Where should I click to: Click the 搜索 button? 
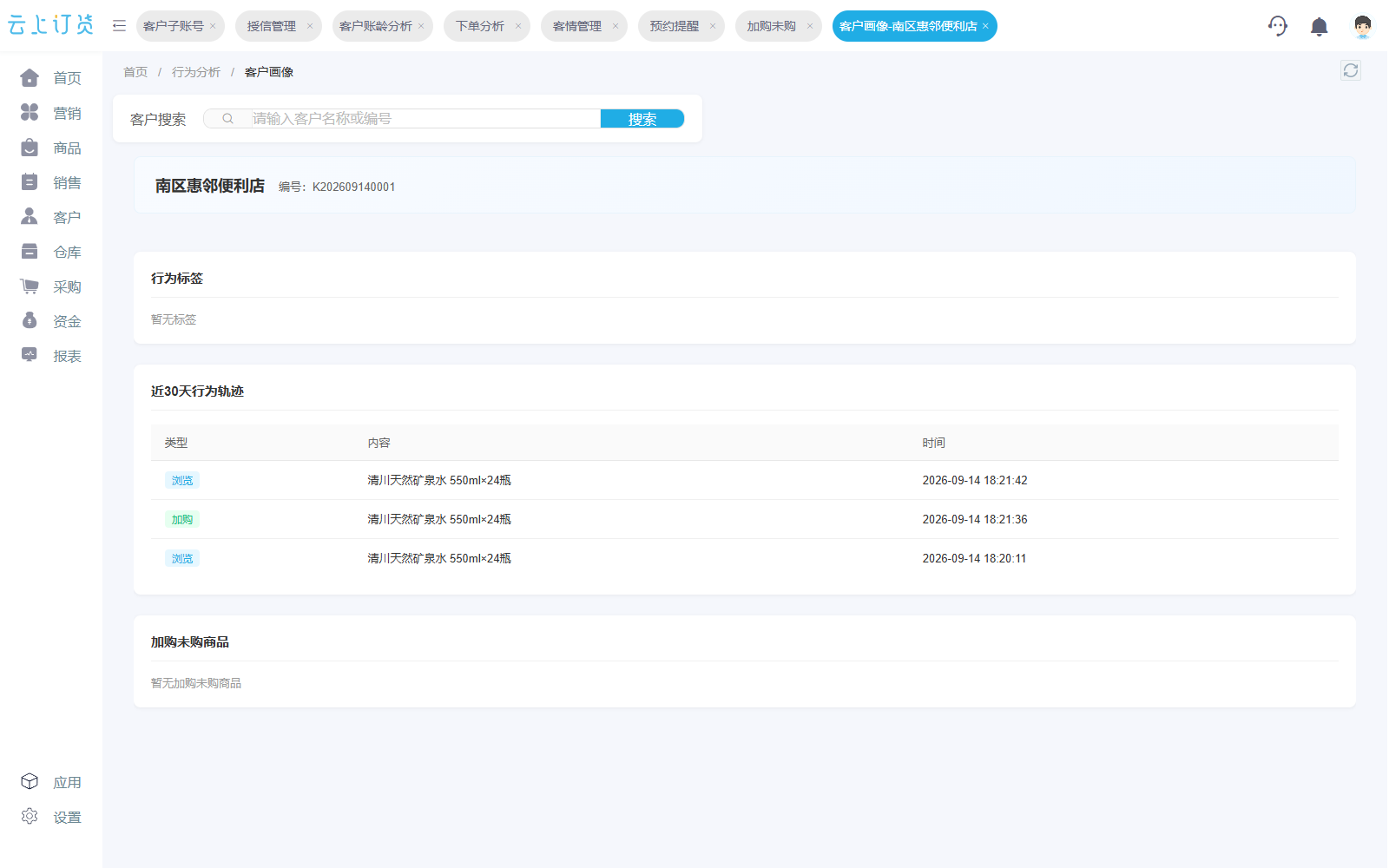pyautogui.click(x=642, y=119)
